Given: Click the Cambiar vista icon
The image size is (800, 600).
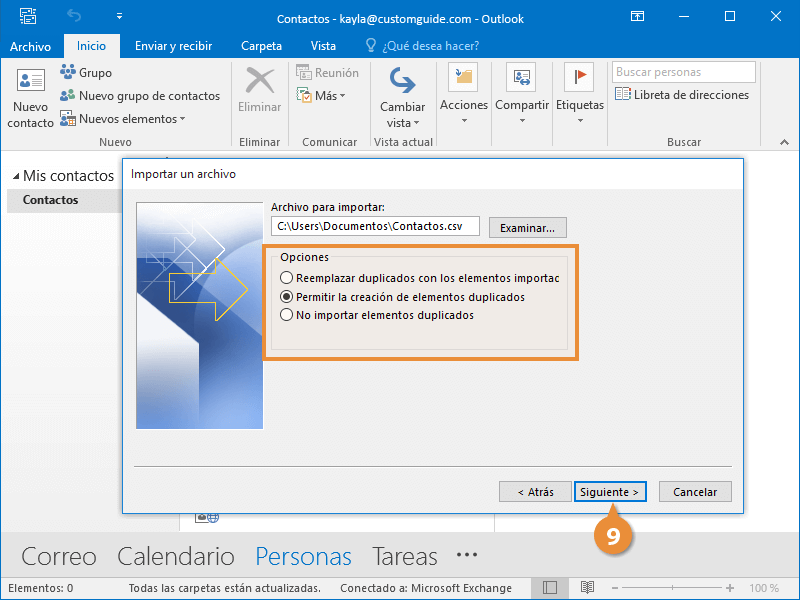Looking at the screenshot, I should [402, 80].
